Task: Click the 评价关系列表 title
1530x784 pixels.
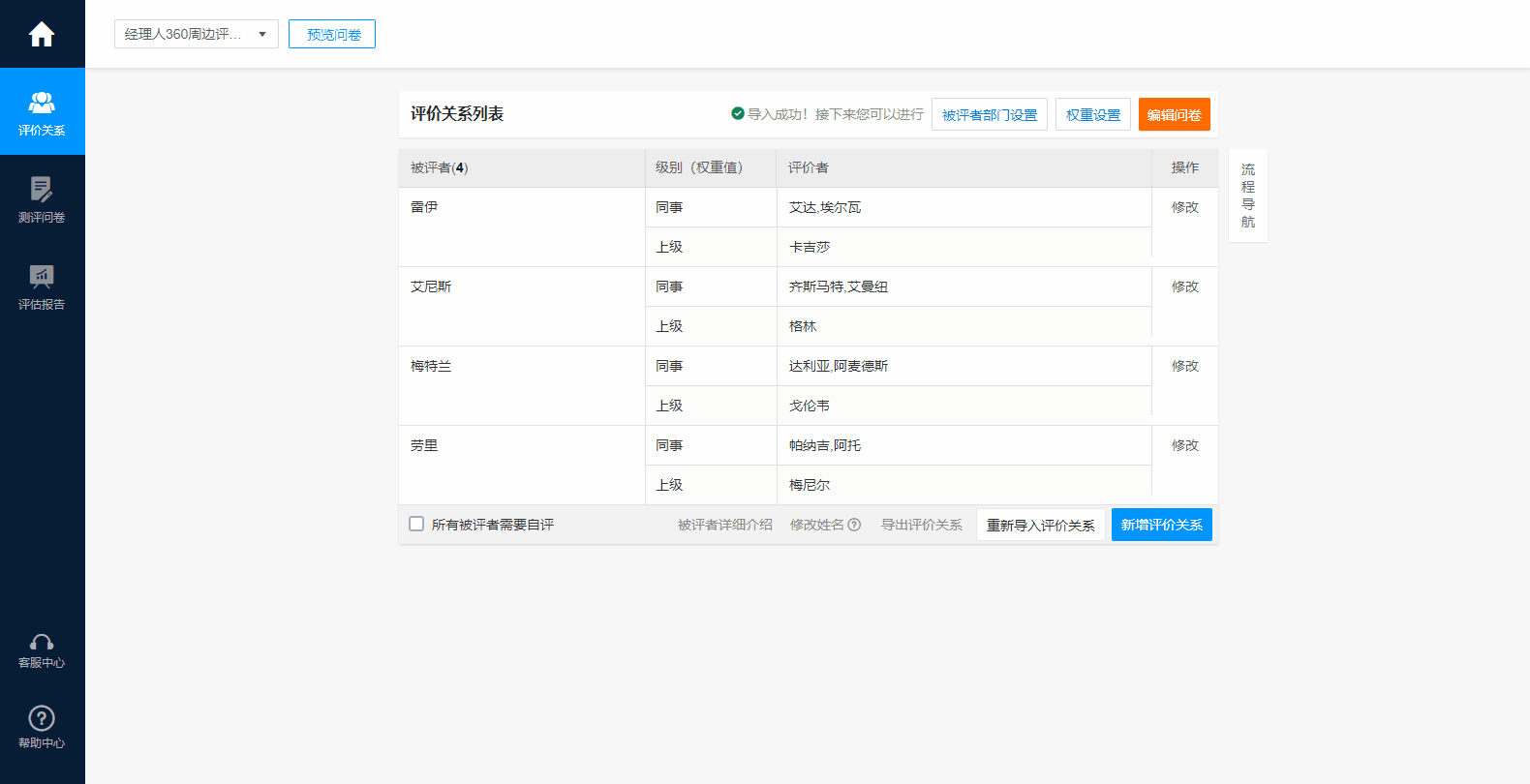Action: point(457,114)
